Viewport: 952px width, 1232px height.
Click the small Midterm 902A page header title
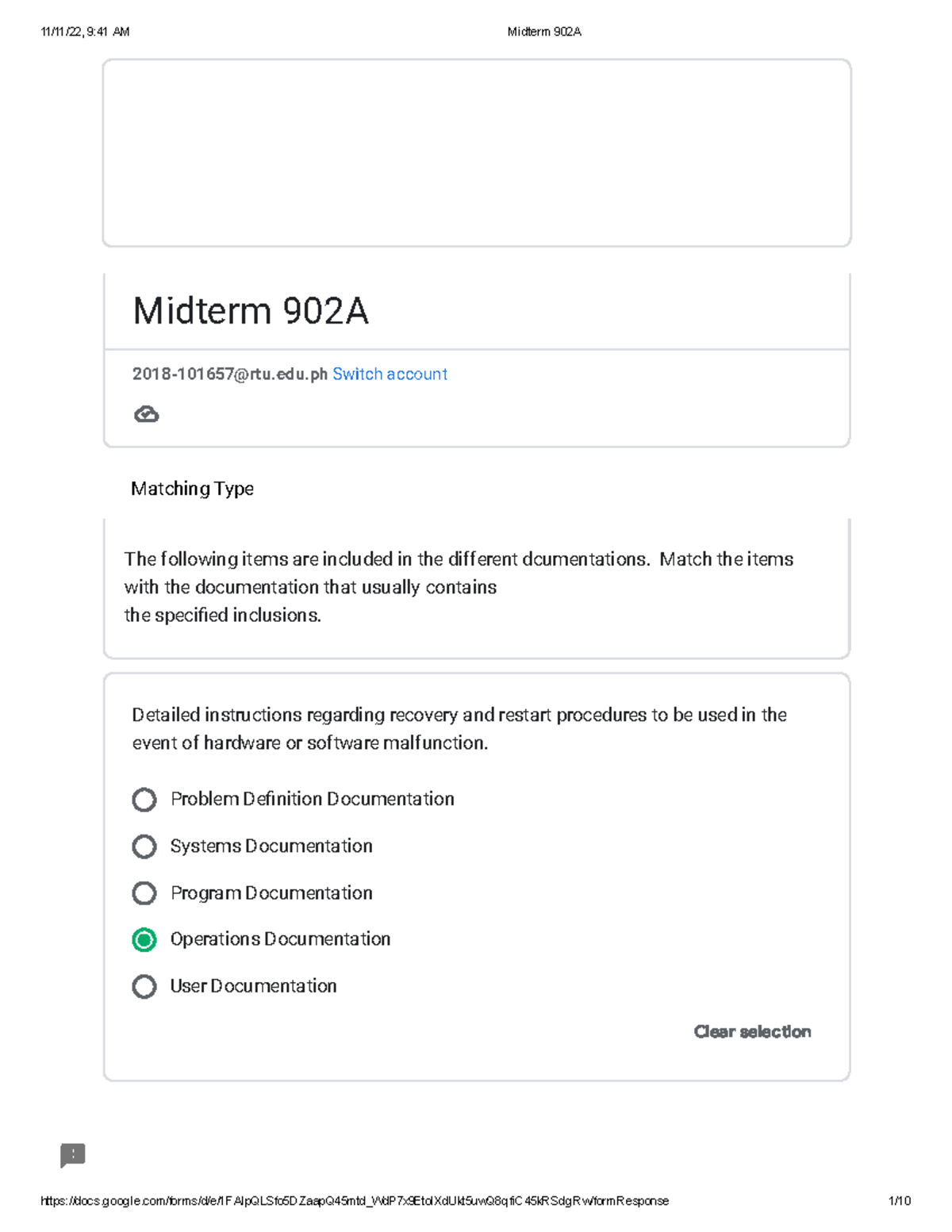click(544, 32)
